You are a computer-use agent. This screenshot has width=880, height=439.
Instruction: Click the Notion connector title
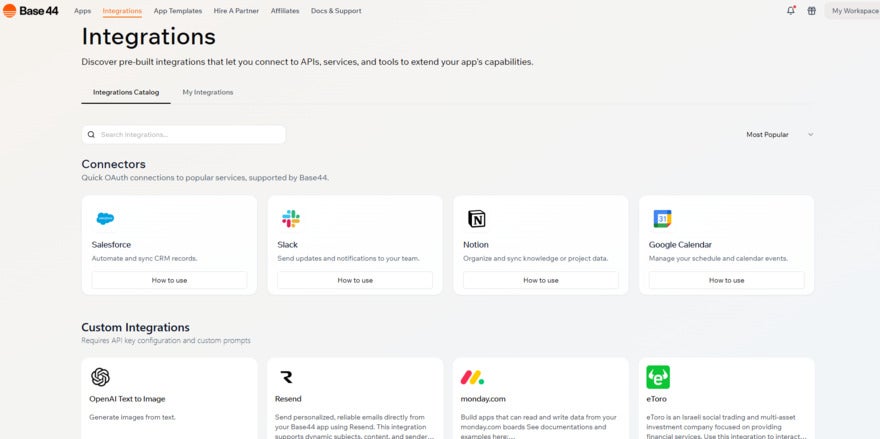(476, 245)
